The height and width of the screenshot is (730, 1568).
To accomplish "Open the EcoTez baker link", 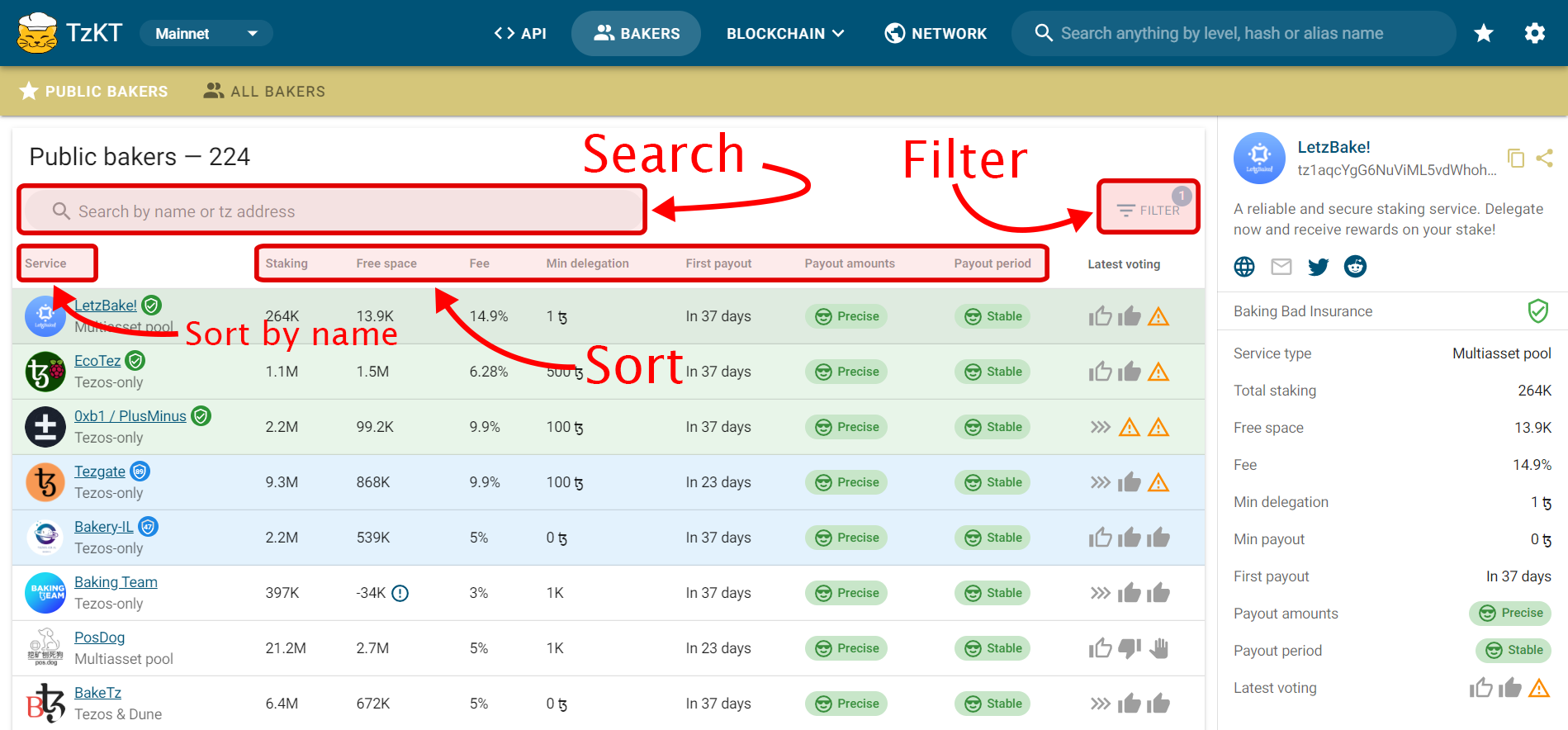I will click(97, 361).
